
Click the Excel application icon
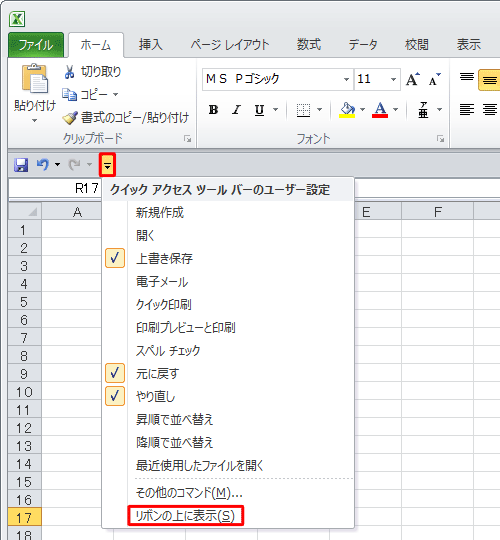pyautogui.click(x=17, y=19)
